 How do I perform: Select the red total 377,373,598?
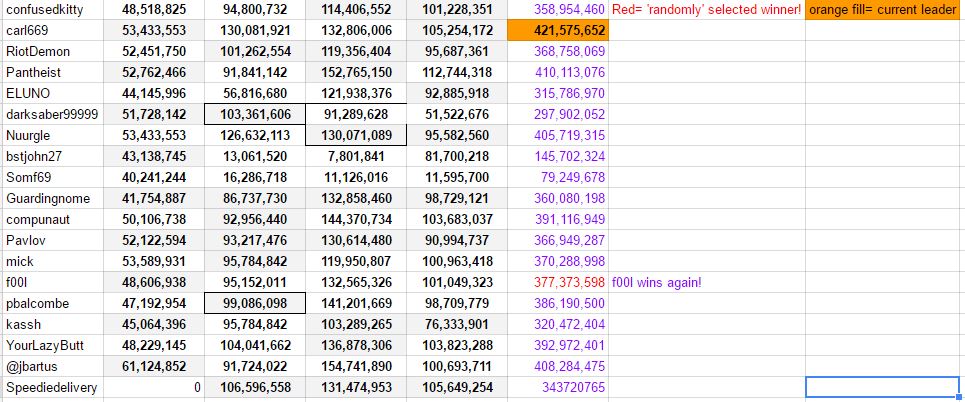557,283
